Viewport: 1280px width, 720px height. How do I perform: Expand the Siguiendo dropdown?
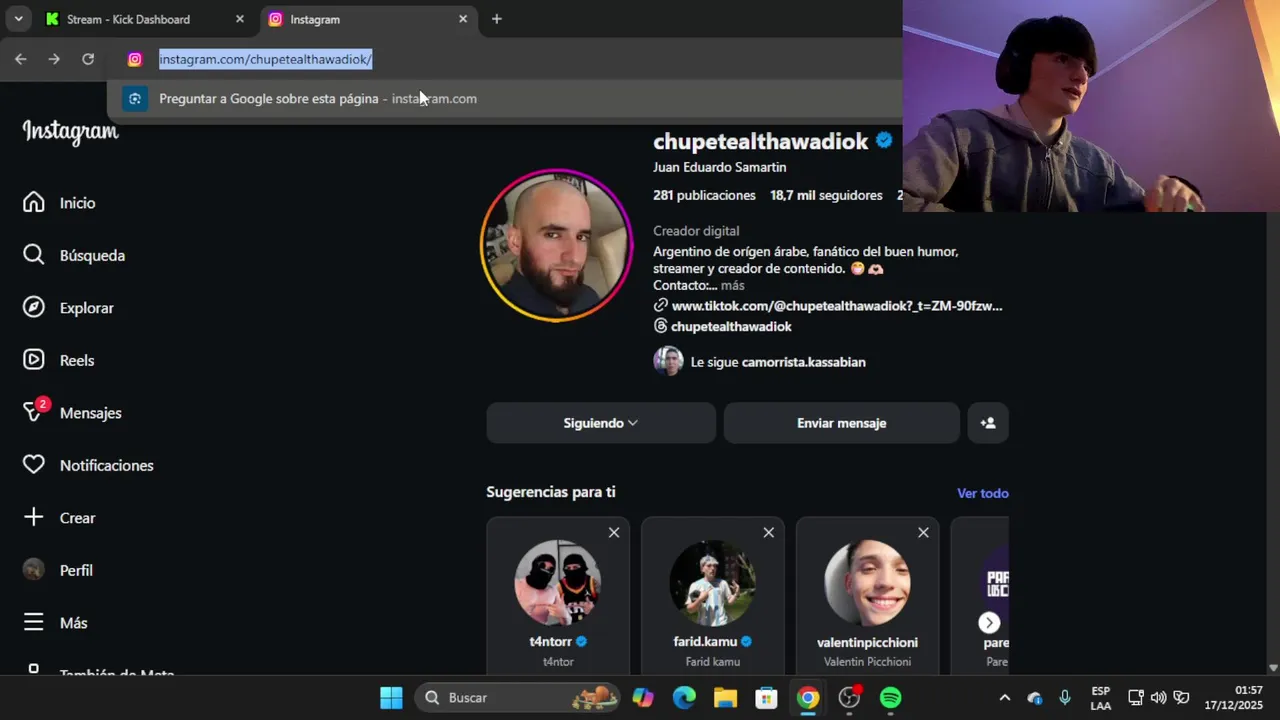pyautogui.click(x=601, y=423)
